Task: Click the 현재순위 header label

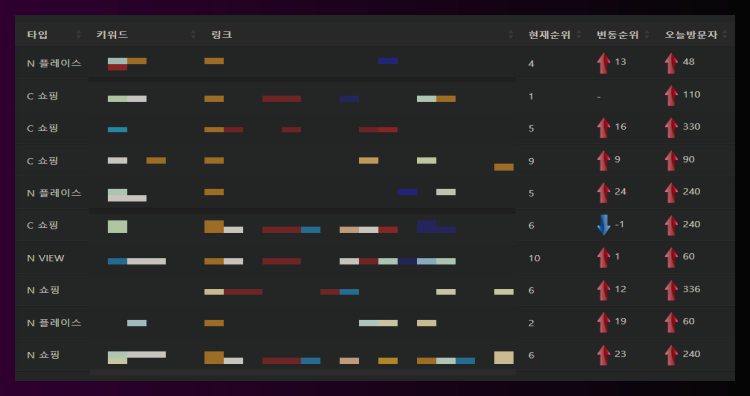Action: [549, 34]
